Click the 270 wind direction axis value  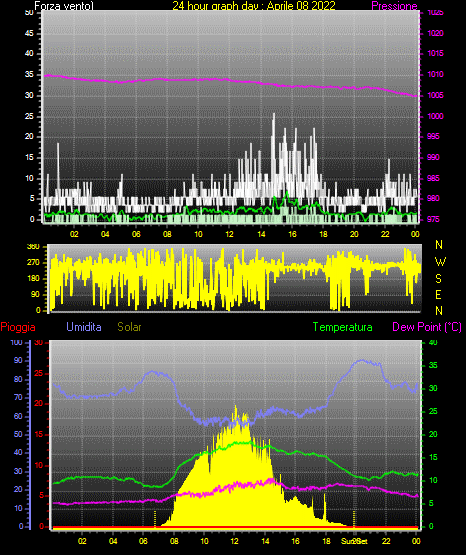(x=33, y=263)
